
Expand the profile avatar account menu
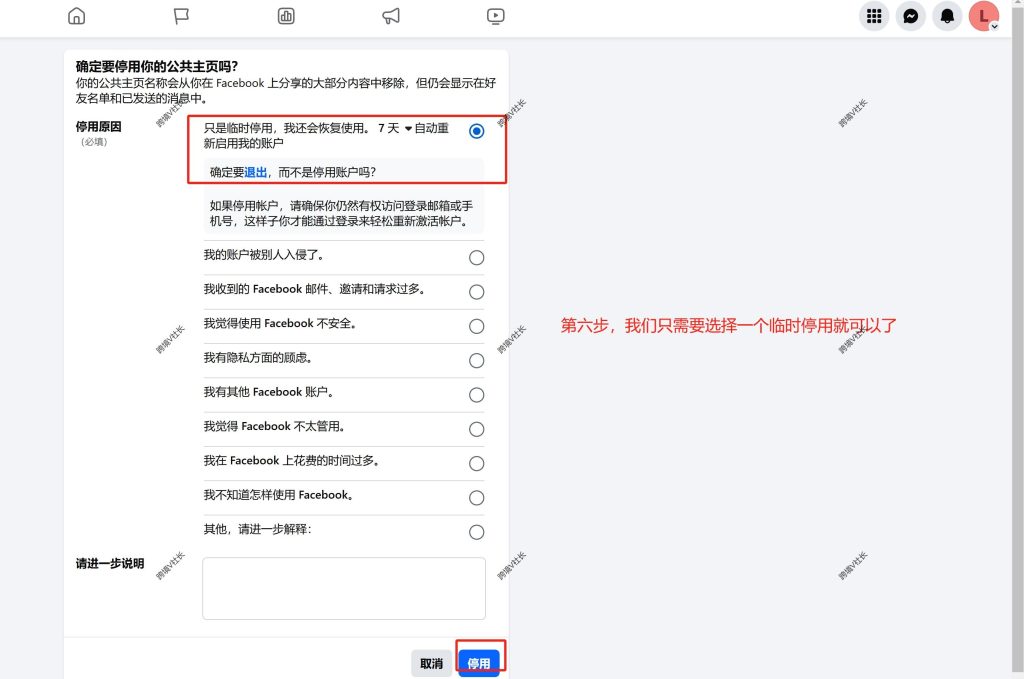click(984, 16)
